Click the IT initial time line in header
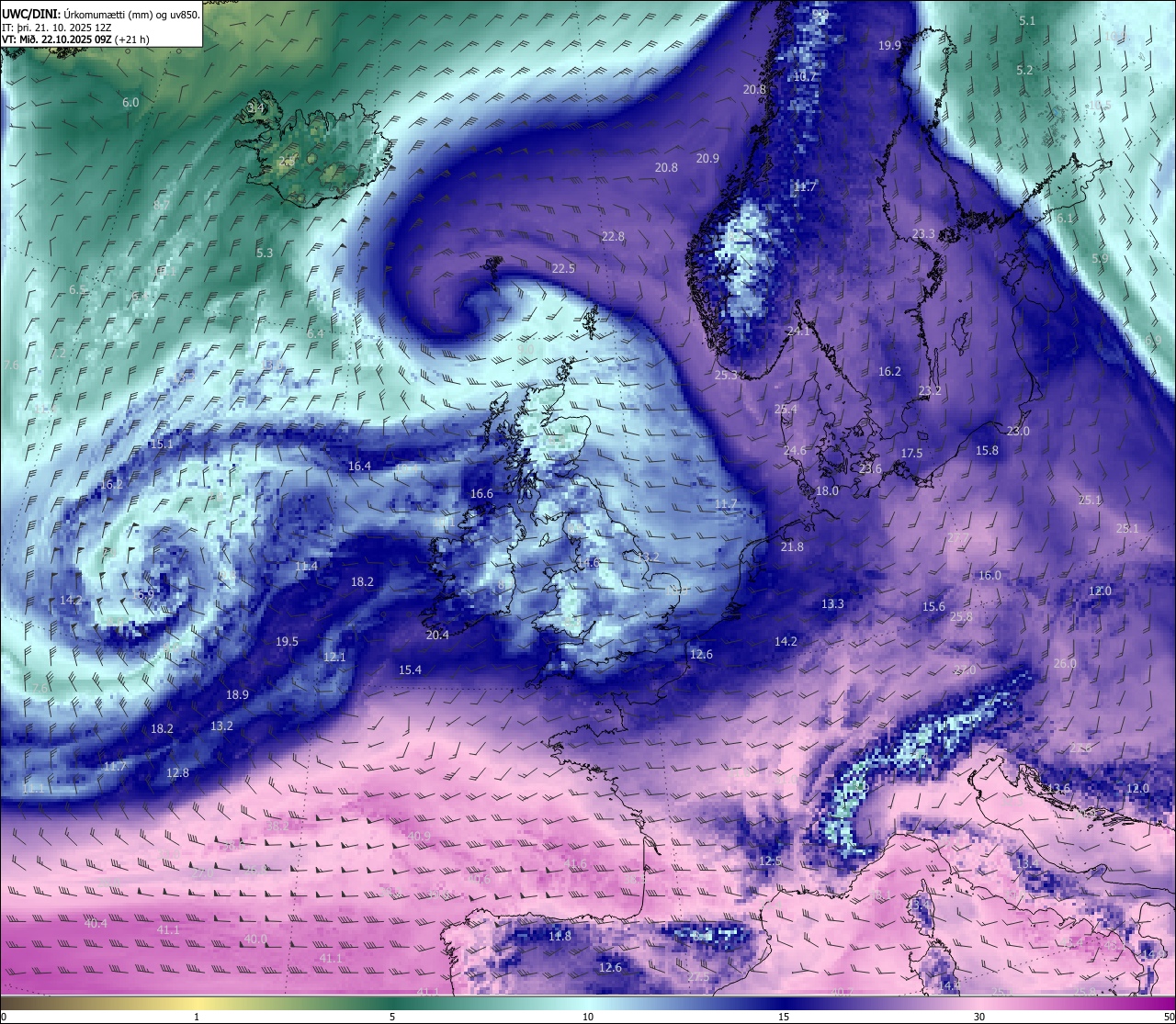The height and width of the screenshot is (1024, 1176). tap(57, 27)
